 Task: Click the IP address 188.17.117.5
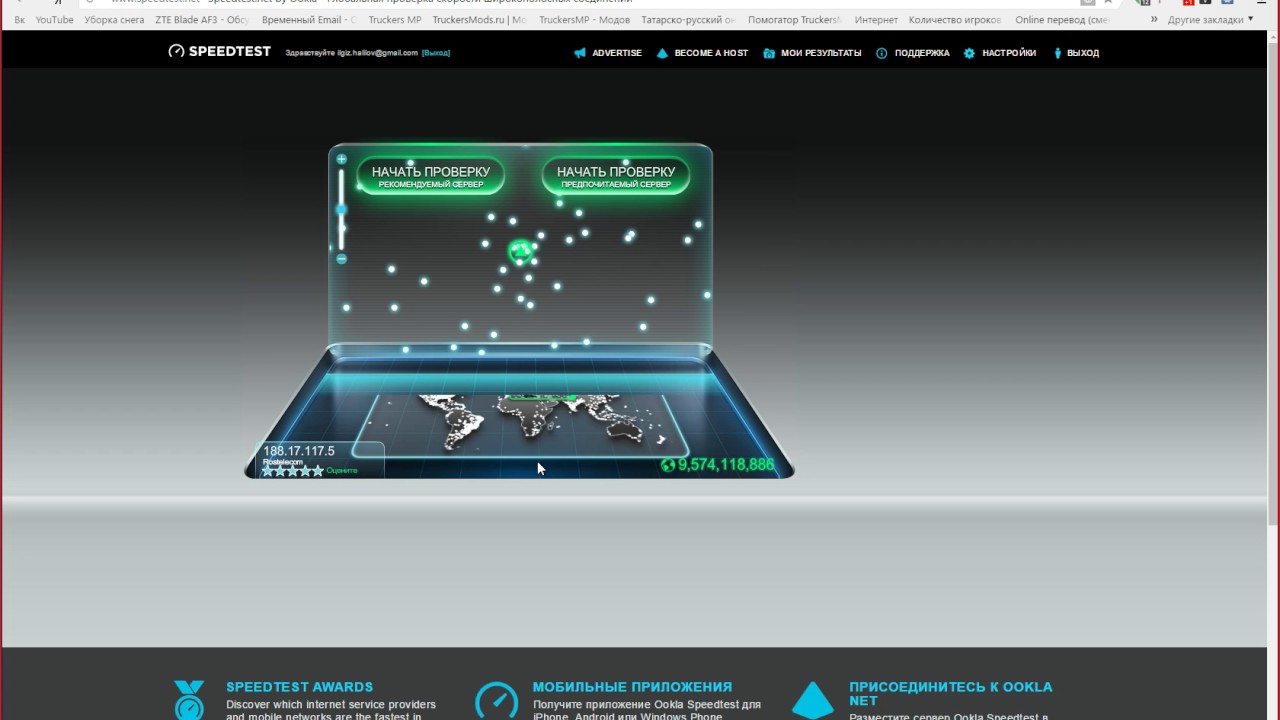pyautogui.click(x=299, y=451)
